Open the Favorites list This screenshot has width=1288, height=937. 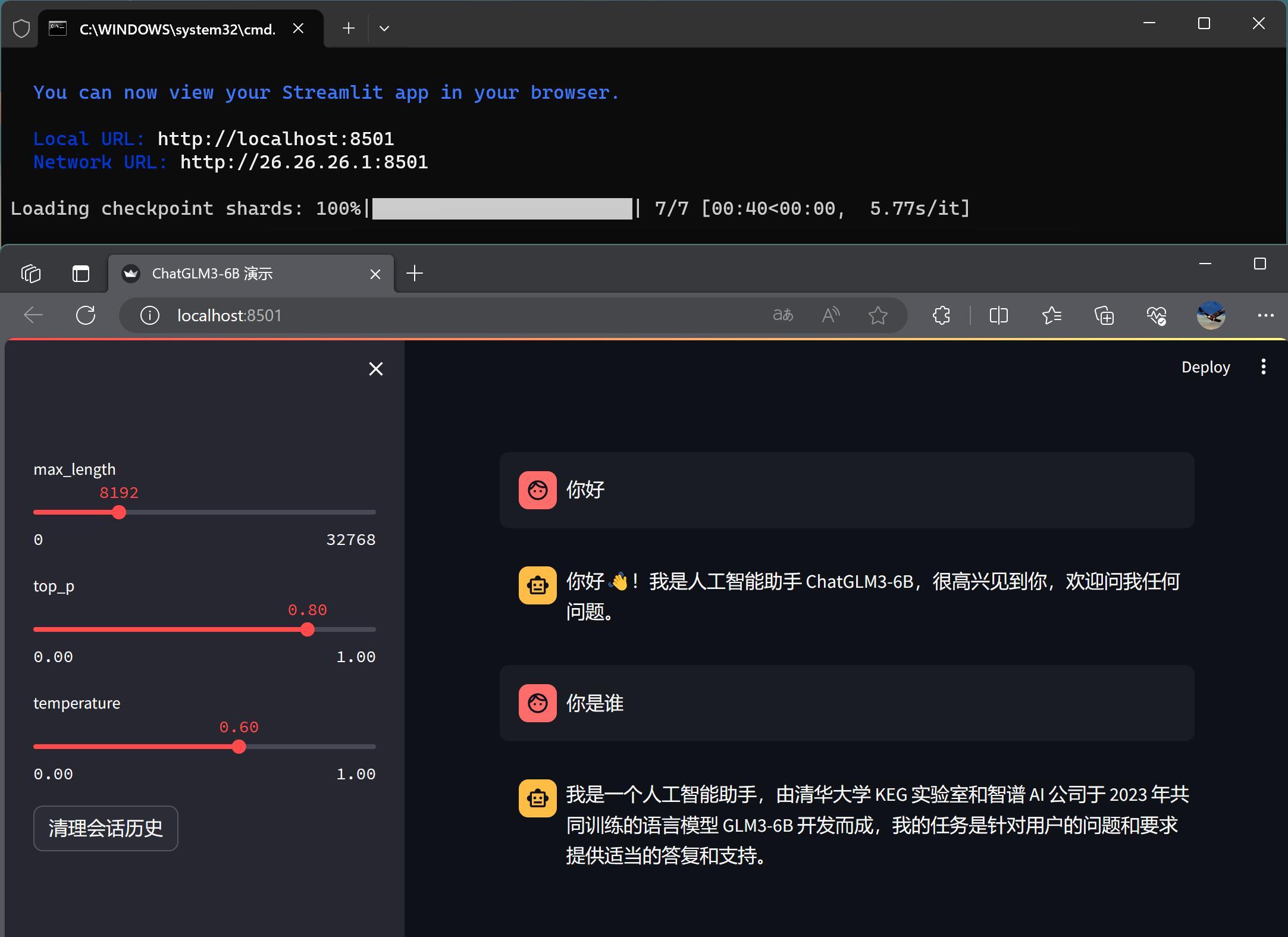pyautogui.click(x=1052, y=315)
